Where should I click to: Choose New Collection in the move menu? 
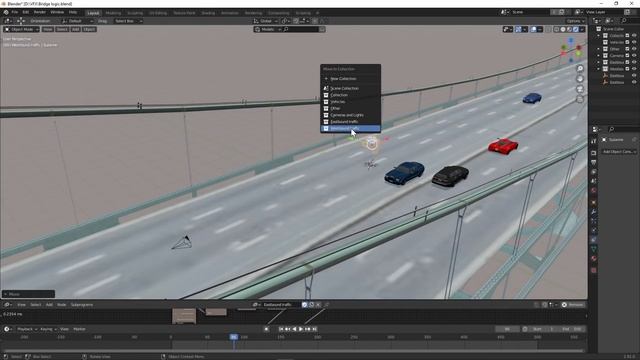[x=351, y=78]
